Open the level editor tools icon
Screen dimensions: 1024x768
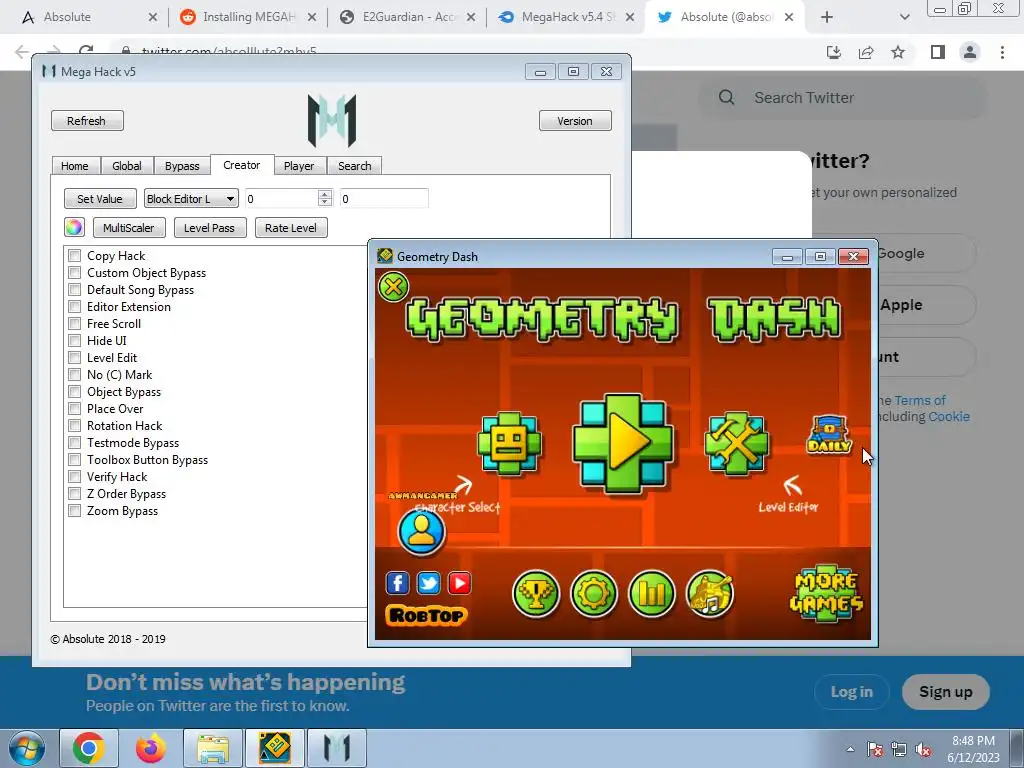point(736,443)
